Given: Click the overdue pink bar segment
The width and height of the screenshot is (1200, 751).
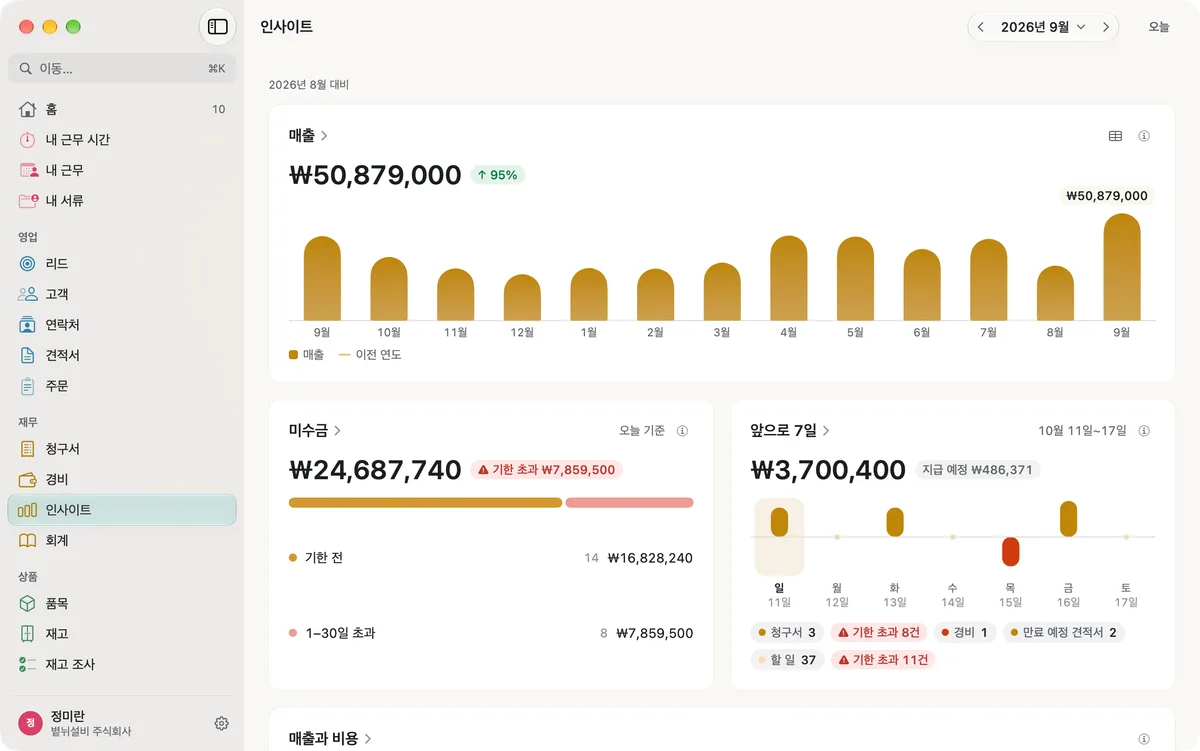Looking at the screenshot, I should [629, 502].
